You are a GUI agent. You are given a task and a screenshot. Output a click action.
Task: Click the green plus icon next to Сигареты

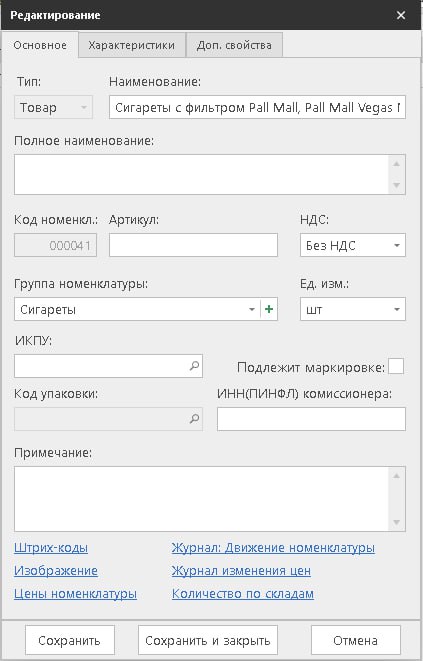pyautogui.click(x=269, y=309)
